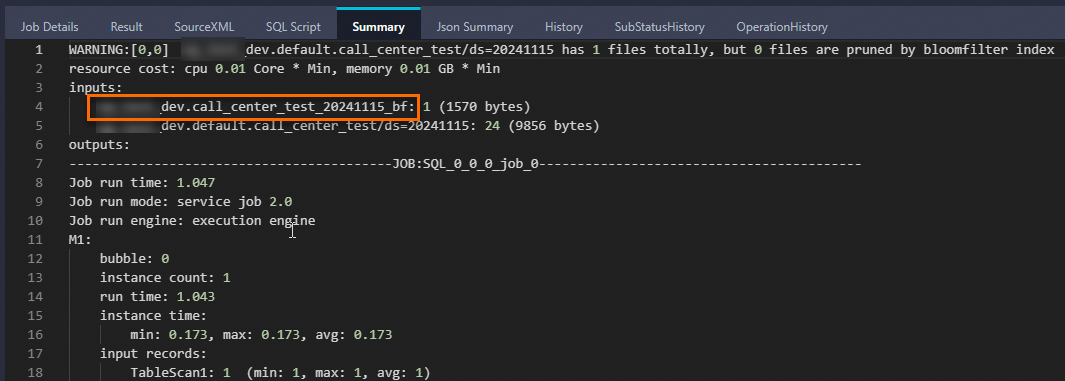The width and height of the screenshot is (1065, 381).
Task: Switch to the Result tab
Action: click(x=126, y=27)
